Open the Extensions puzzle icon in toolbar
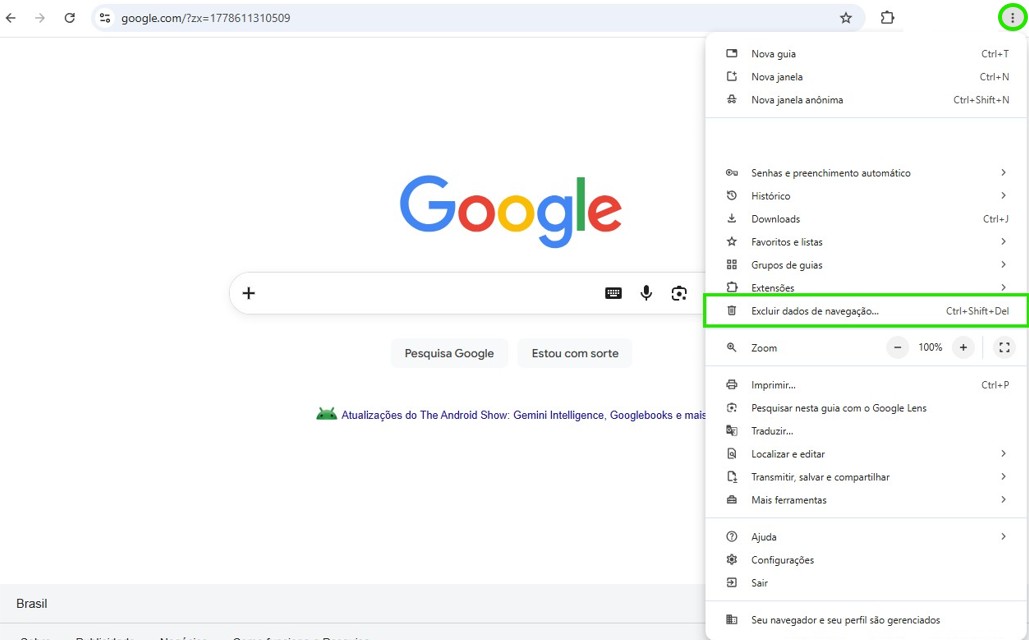 (887, 18)
